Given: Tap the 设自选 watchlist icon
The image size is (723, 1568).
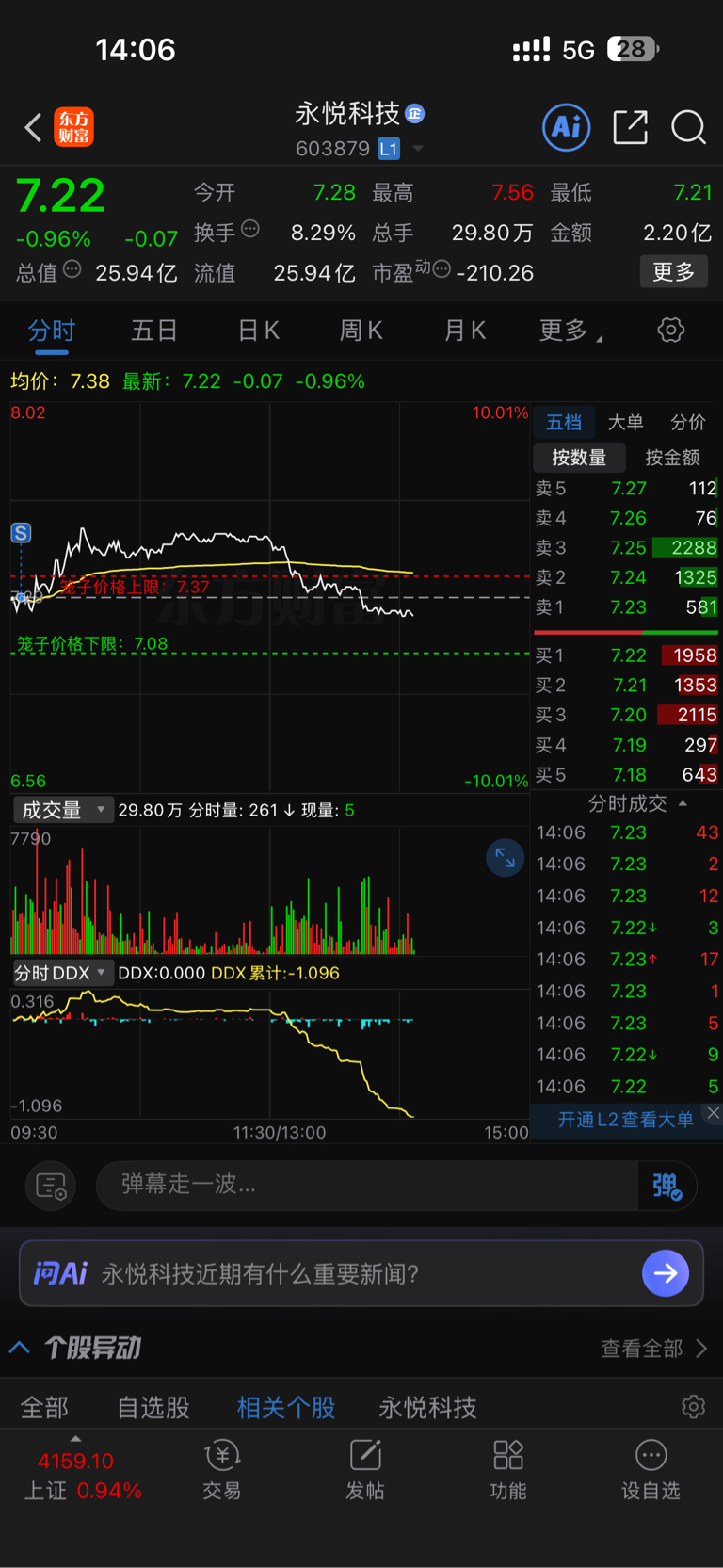Looking at the screenshot, I should pyautogui.click(x=651, y=1469).
